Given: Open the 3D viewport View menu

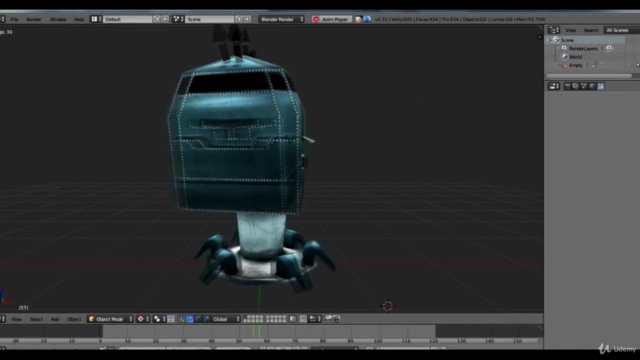Looking at the screenshot, I should click(16, 319).
